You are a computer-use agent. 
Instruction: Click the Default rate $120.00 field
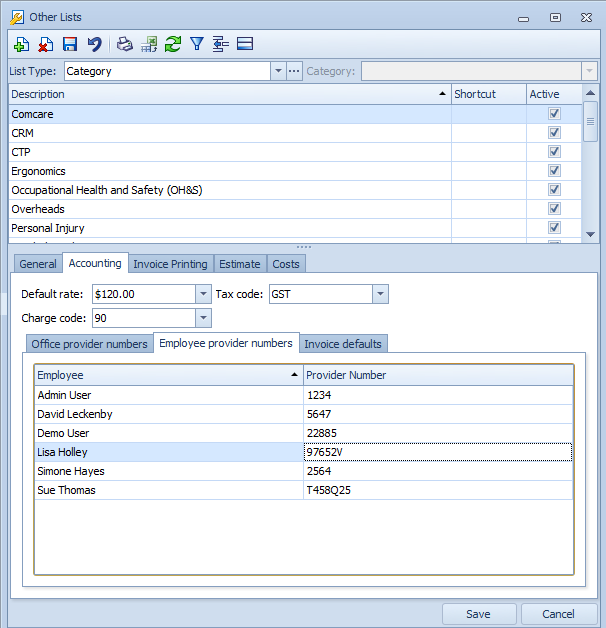coord(144,294)
